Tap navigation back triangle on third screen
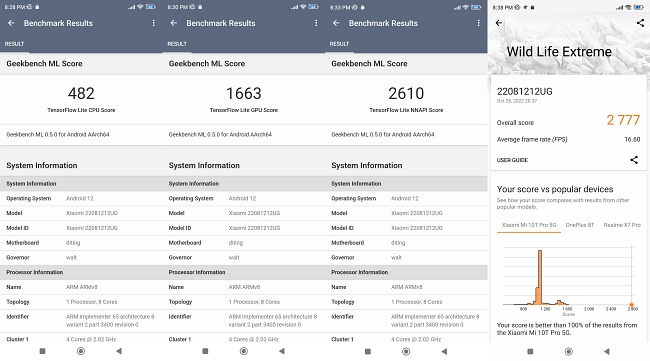The image size is (650, 361). (444, 351)
